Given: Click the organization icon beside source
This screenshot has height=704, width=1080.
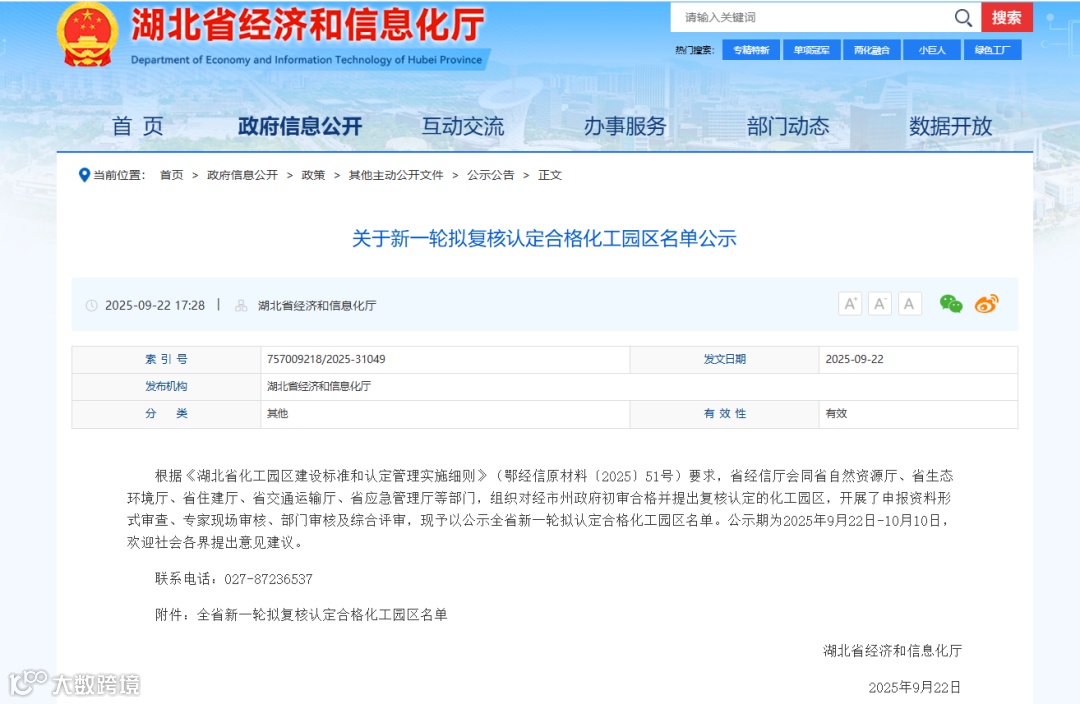Looking at the screenshot, I should tap(241, 305).
